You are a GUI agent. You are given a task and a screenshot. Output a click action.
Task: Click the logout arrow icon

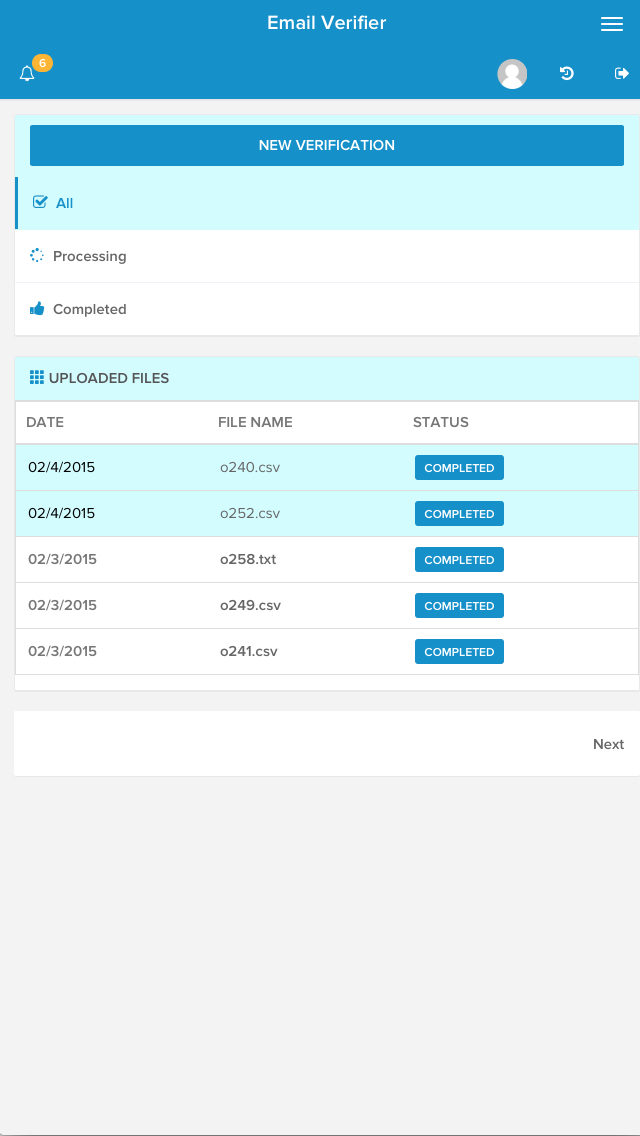pos(621,73)
